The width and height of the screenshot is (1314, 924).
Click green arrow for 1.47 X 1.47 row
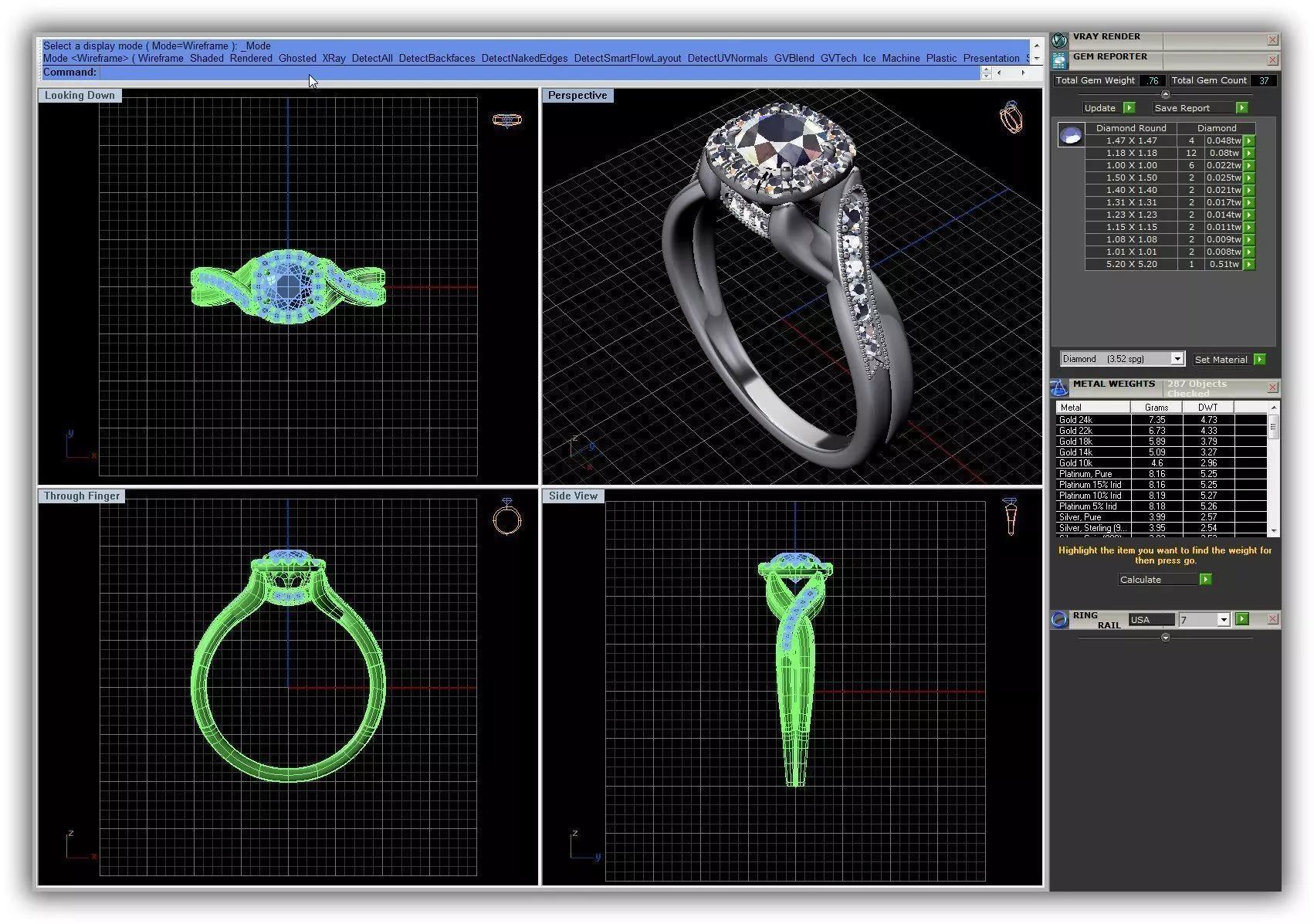[1249, 141]
